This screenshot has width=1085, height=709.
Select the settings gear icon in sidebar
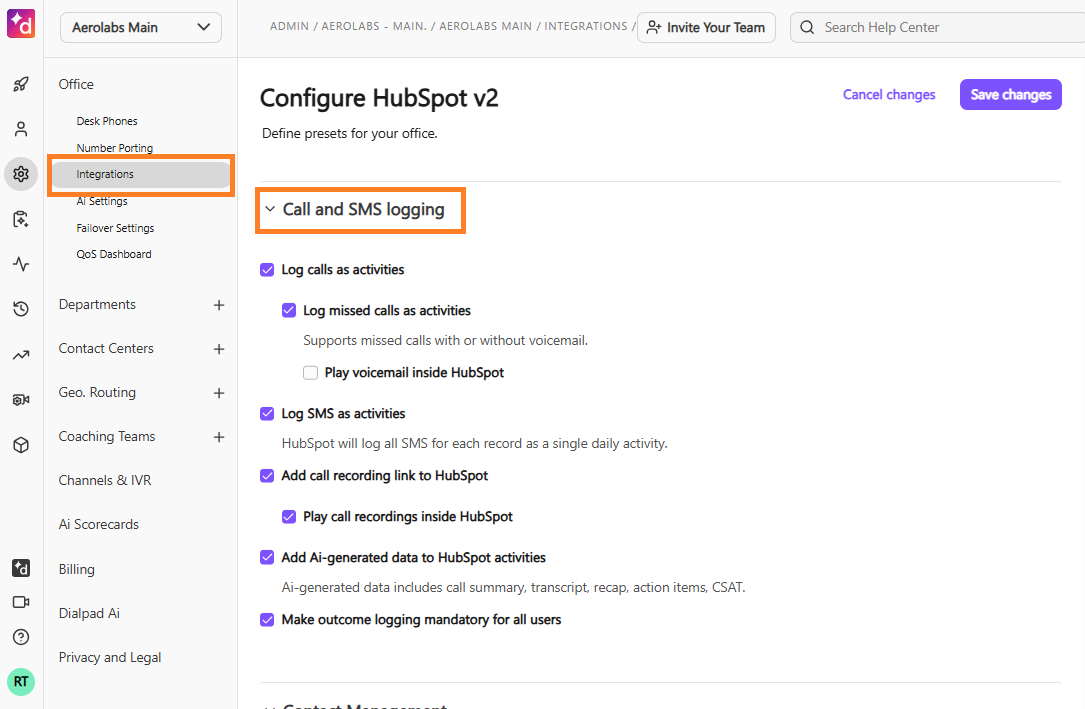click(21, 174)
